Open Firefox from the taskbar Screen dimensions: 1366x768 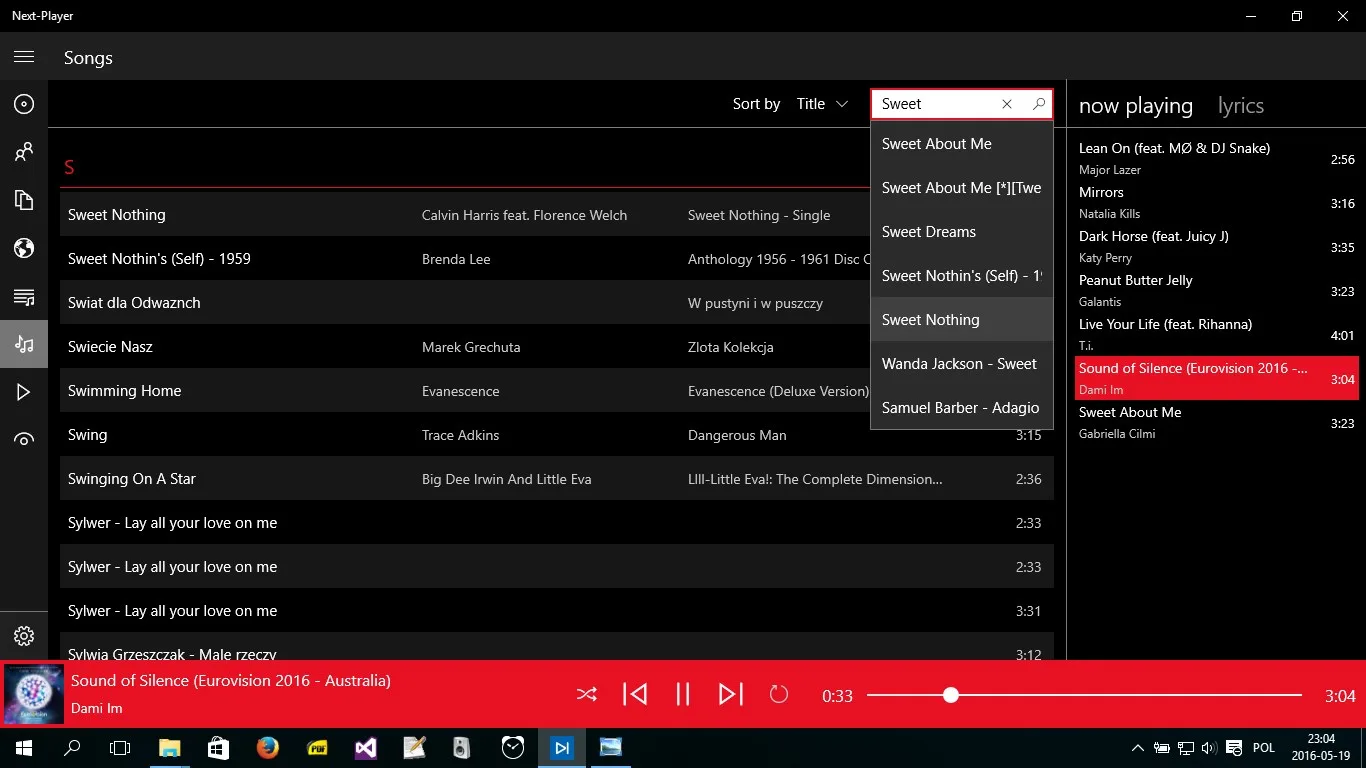(x=267, y=747)
